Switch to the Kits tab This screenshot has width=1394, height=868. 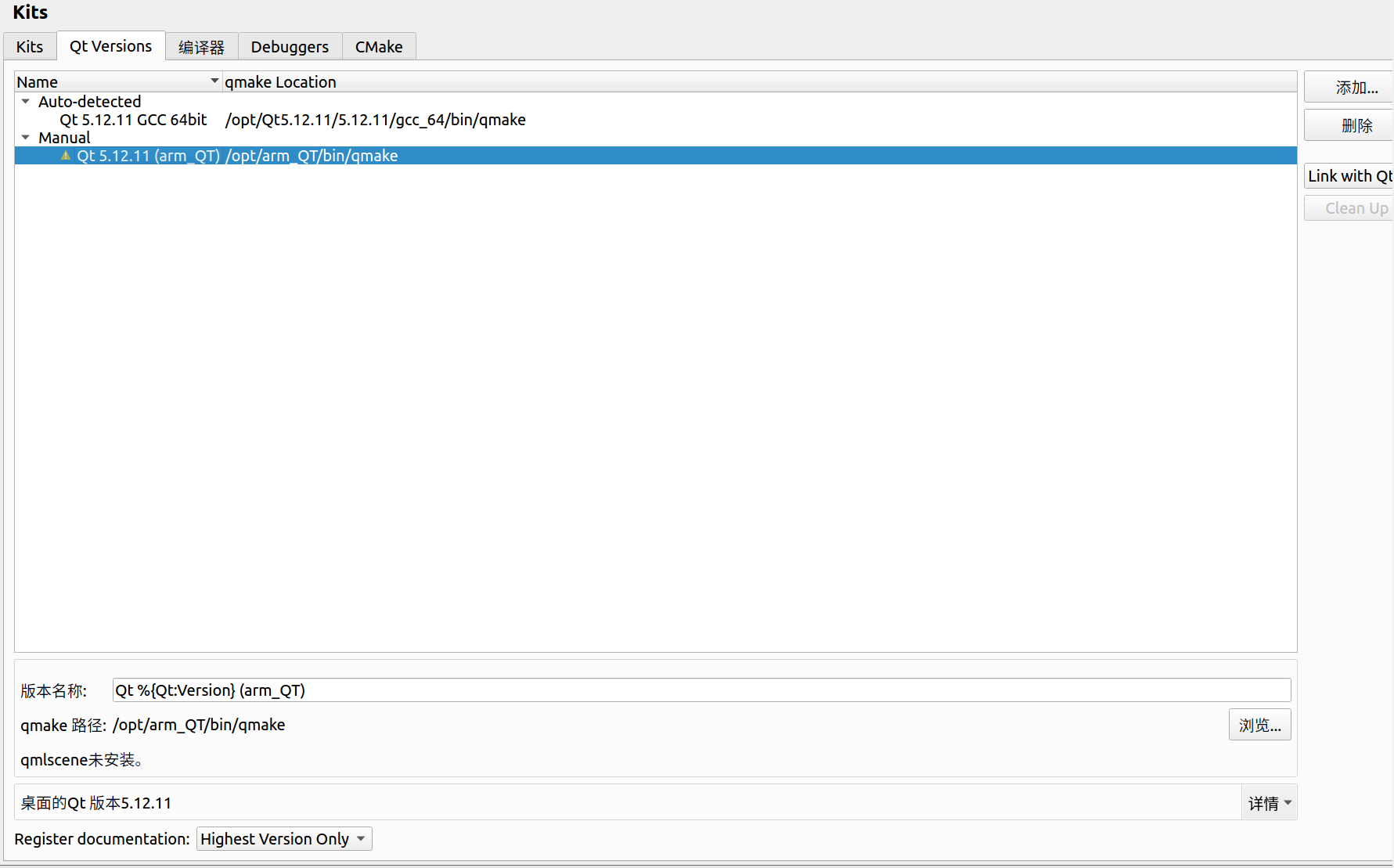[30, 46]
